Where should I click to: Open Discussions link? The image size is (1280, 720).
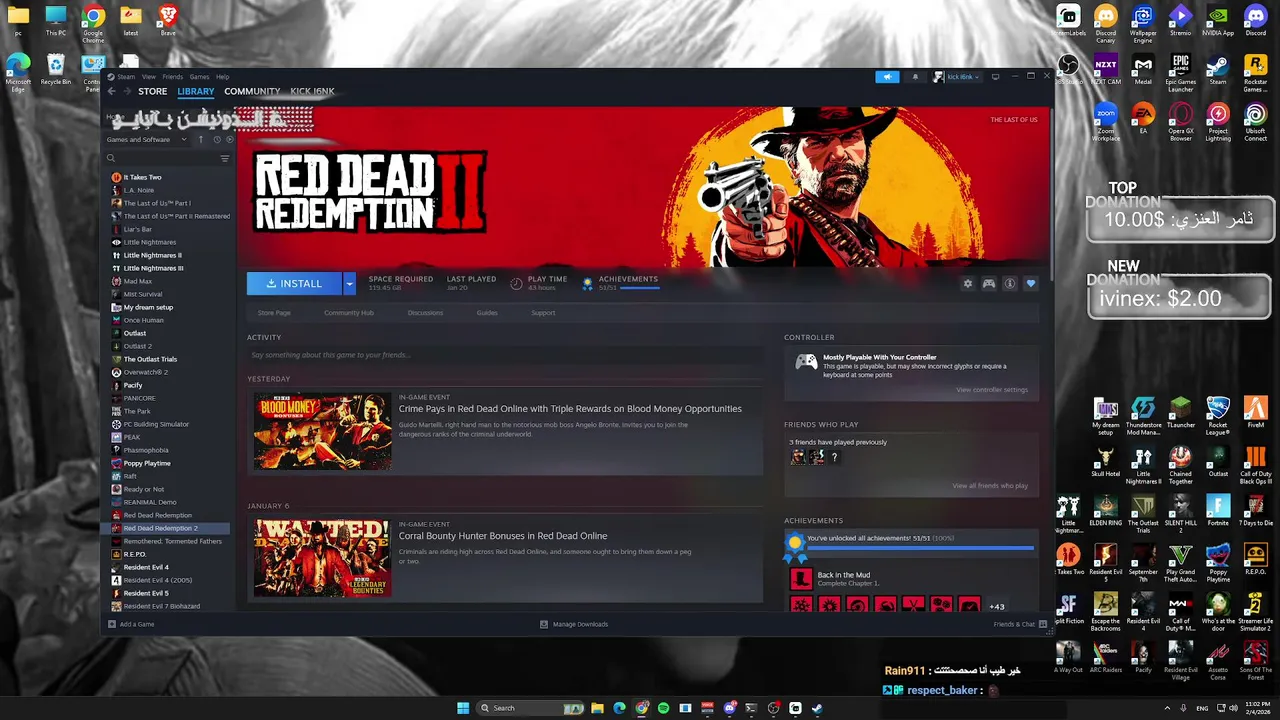[425, 313]
